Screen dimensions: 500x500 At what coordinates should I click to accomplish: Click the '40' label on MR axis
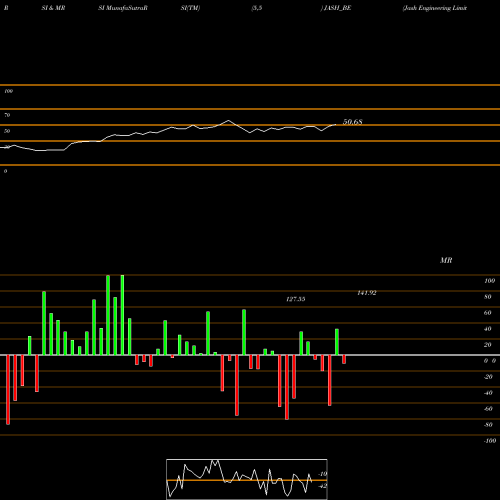click(488, 329)
